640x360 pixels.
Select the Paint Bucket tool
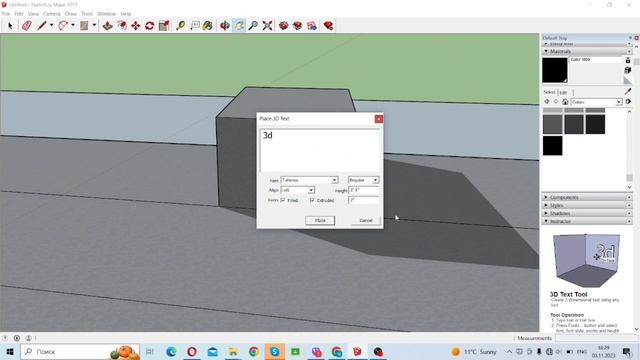[x=208, y=26]
